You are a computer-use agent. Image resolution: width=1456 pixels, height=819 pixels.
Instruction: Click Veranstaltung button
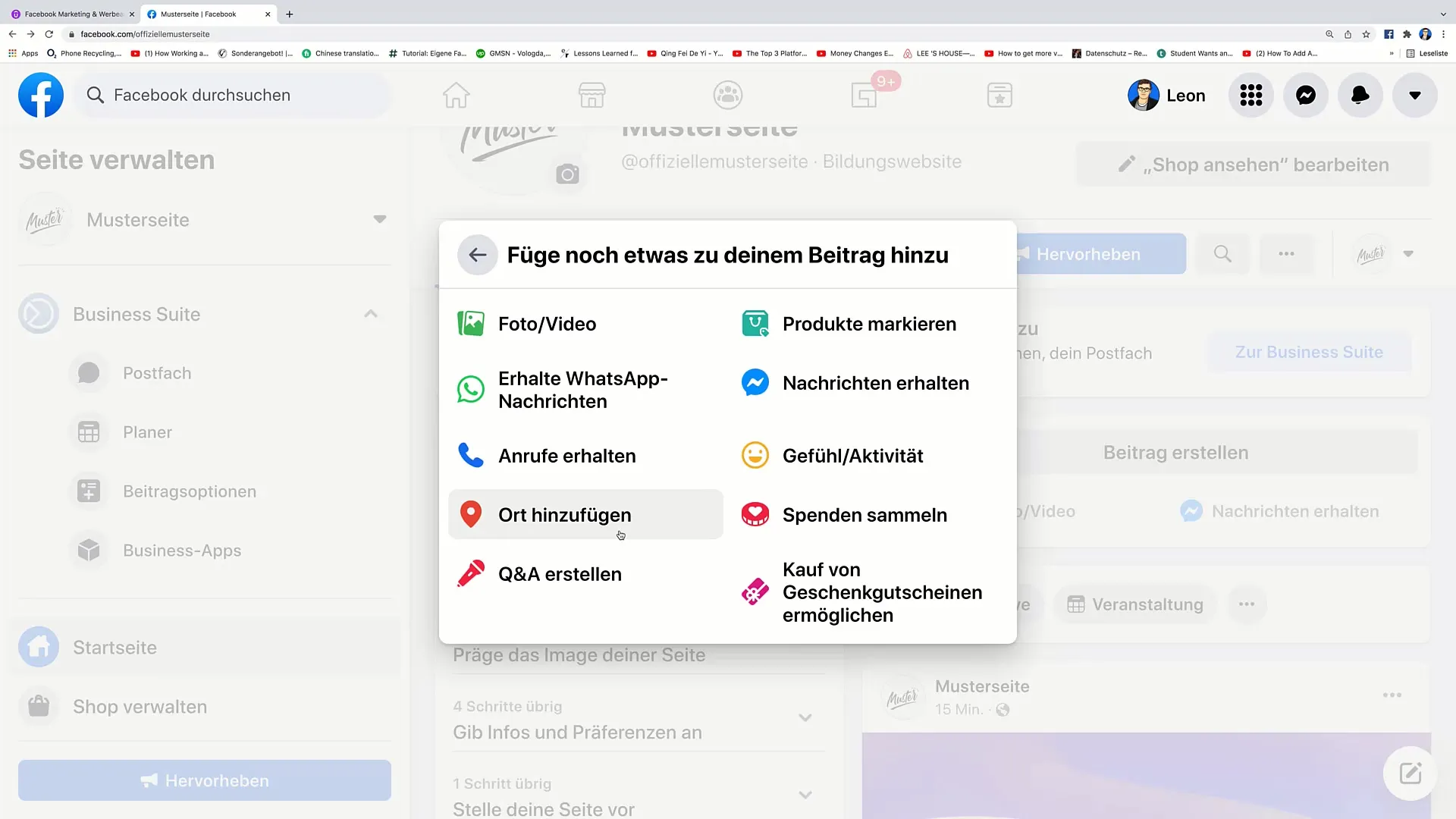[1135, 604]
